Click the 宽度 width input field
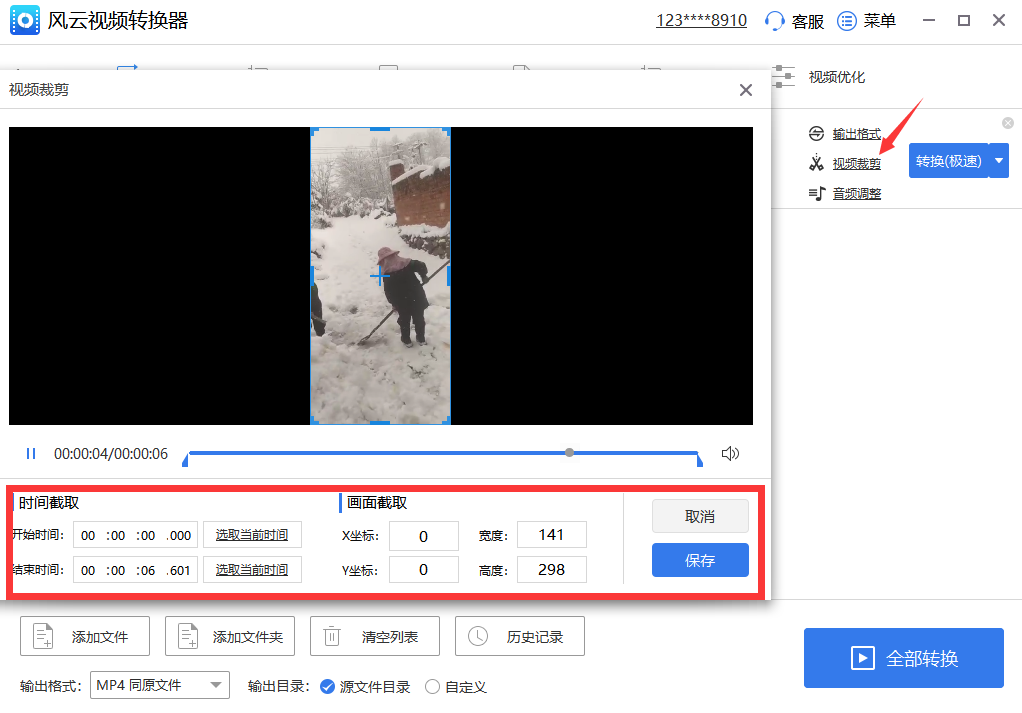Viewport: 1022px width, 713px height. tap(551, 534)
